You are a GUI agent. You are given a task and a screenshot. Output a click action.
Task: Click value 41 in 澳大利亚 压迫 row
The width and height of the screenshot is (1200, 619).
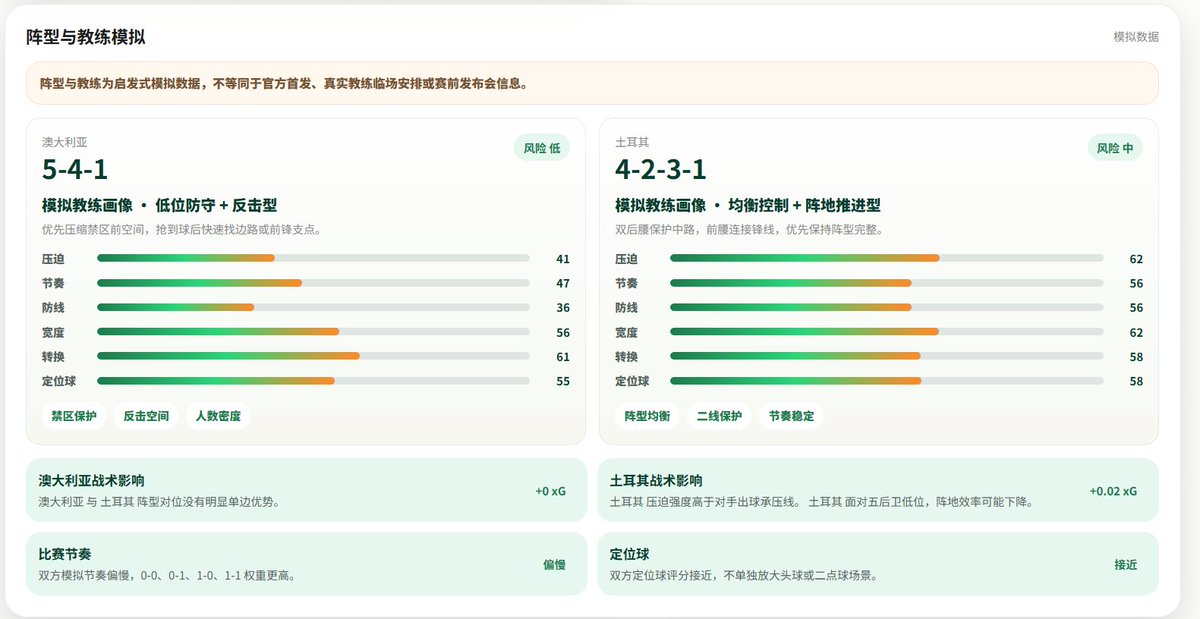[563, 259]
